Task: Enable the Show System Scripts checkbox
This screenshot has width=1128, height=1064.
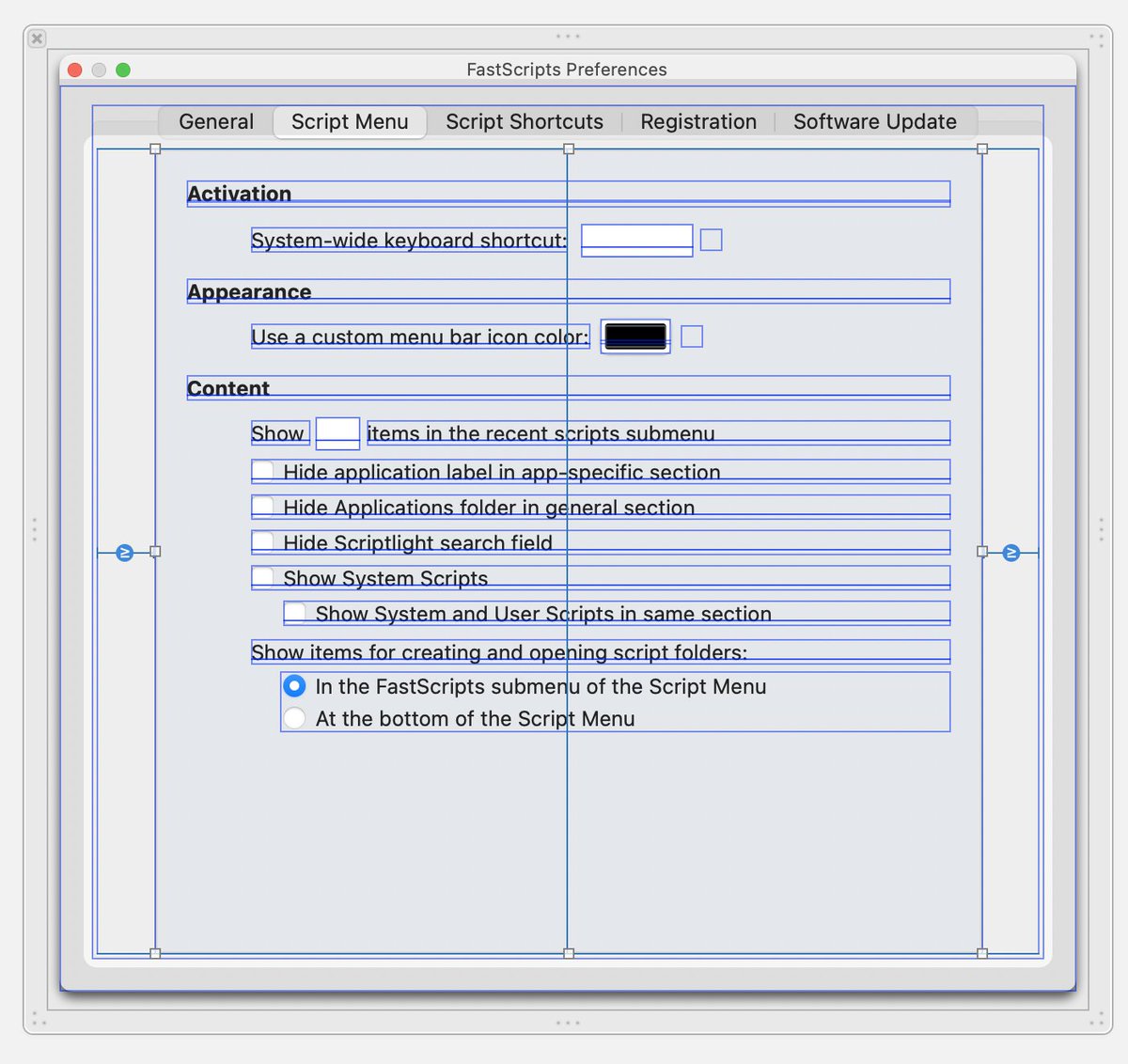Action: 263,577
